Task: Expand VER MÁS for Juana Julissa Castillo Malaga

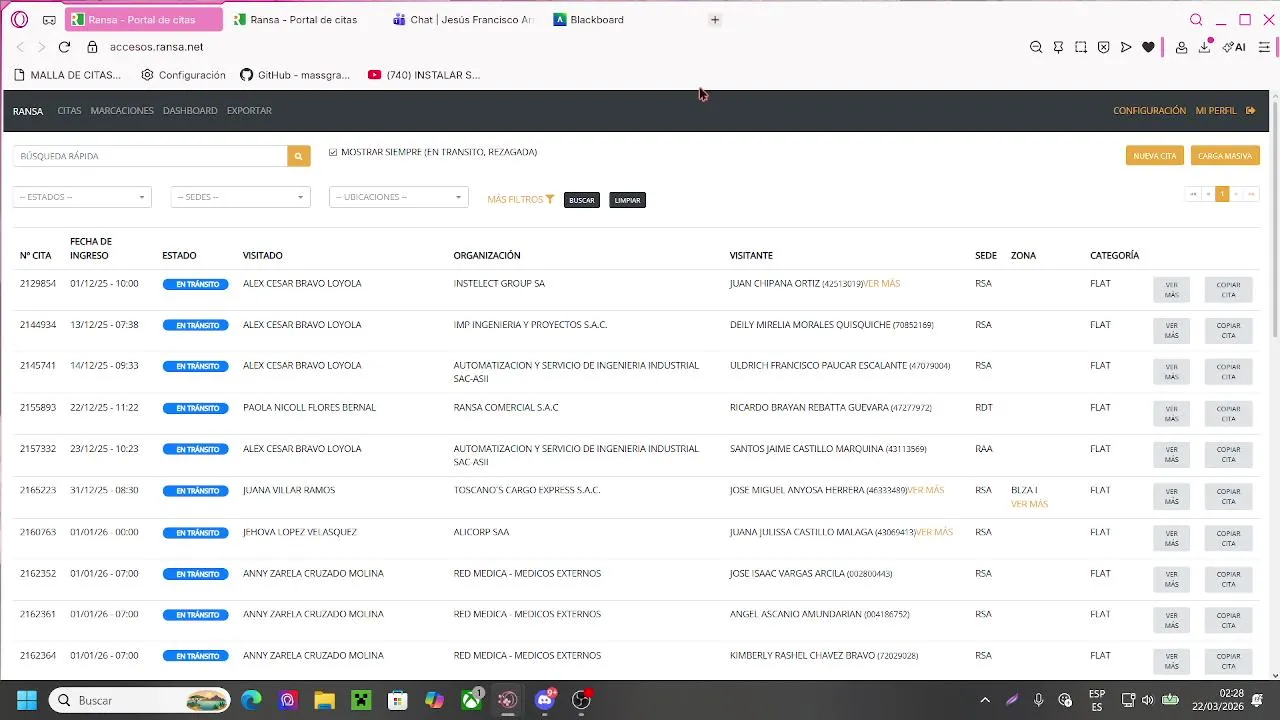Action: [x=935, y=532]
